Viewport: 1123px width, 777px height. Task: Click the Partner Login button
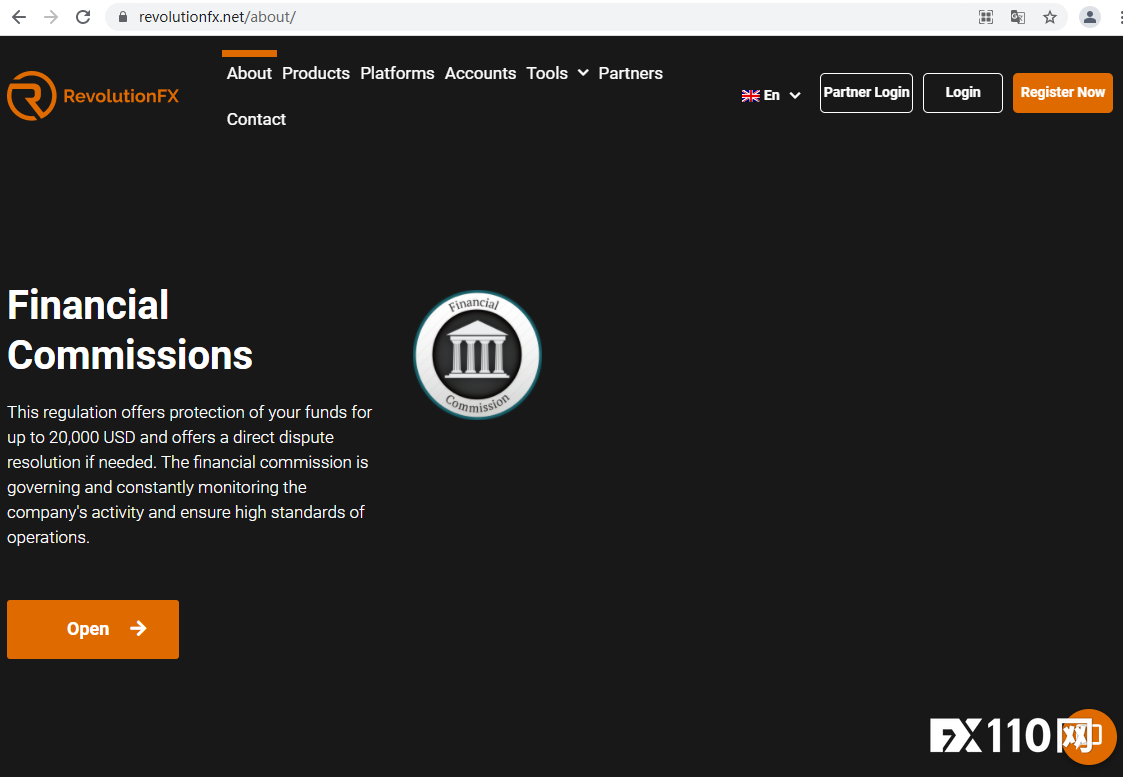866,92
